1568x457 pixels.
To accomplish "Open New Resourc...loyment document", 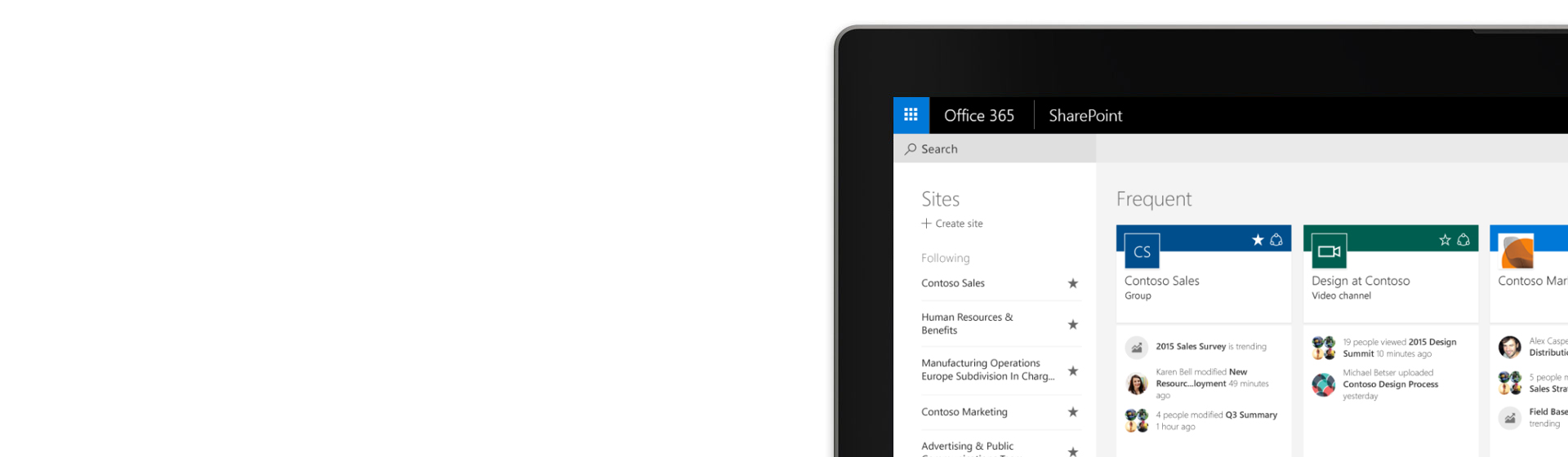I will coord(1201,378).
